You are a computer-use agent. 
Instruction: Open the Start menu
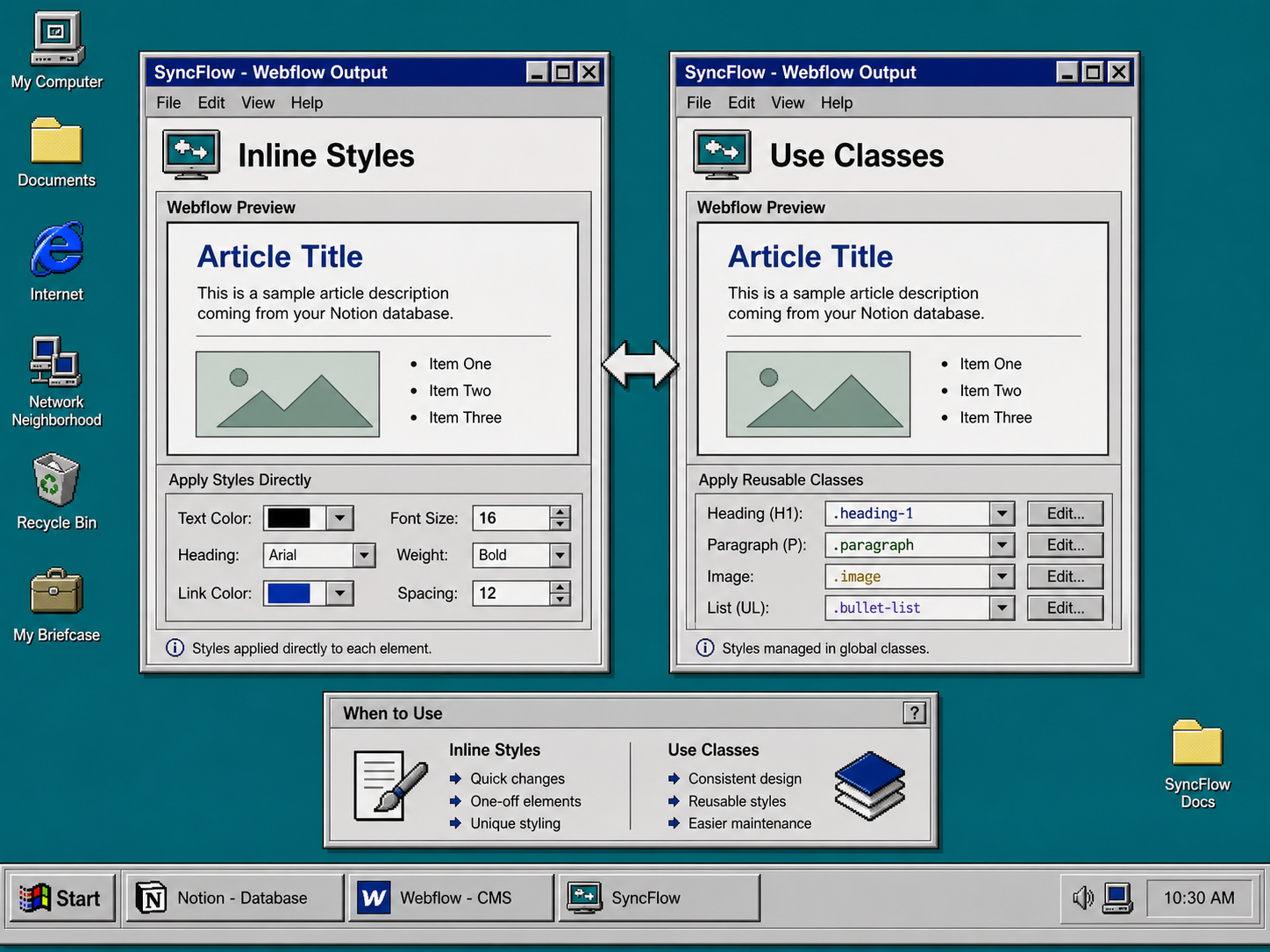click(x=61, y=898)
